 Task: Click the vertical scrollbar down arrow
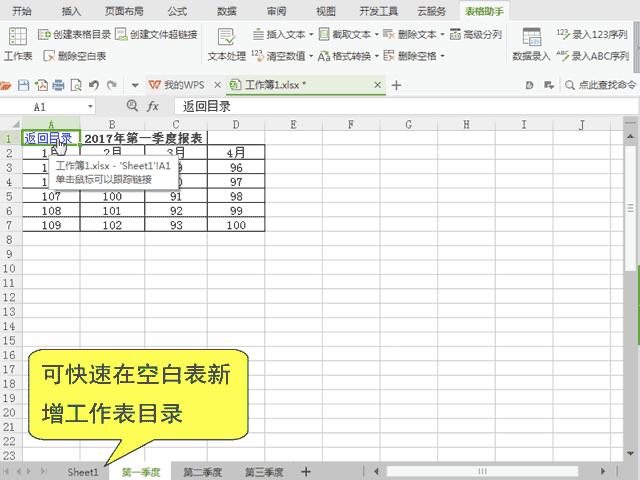(631, 453)
